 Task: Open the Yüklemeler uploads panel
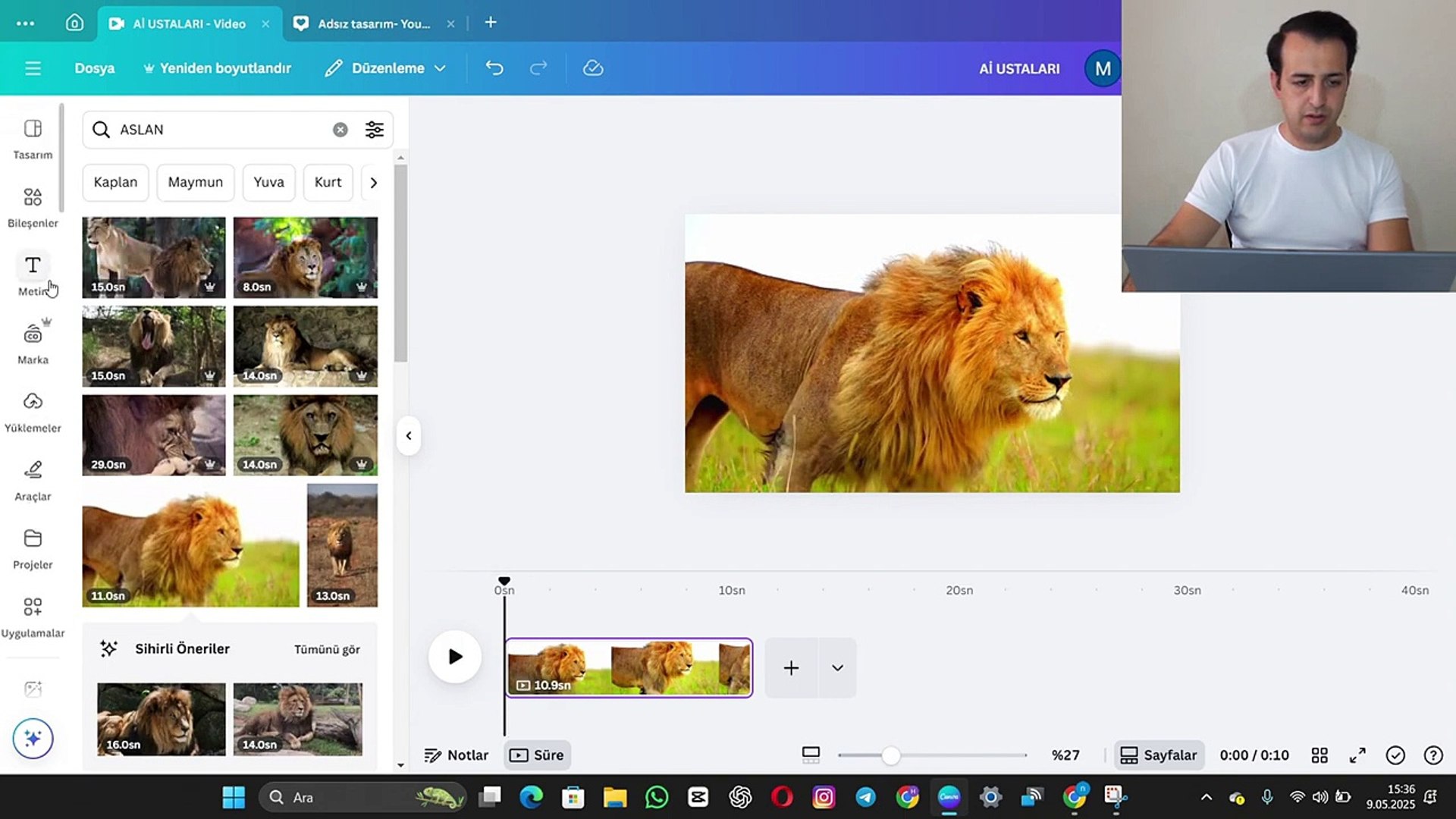coord(33,411)
